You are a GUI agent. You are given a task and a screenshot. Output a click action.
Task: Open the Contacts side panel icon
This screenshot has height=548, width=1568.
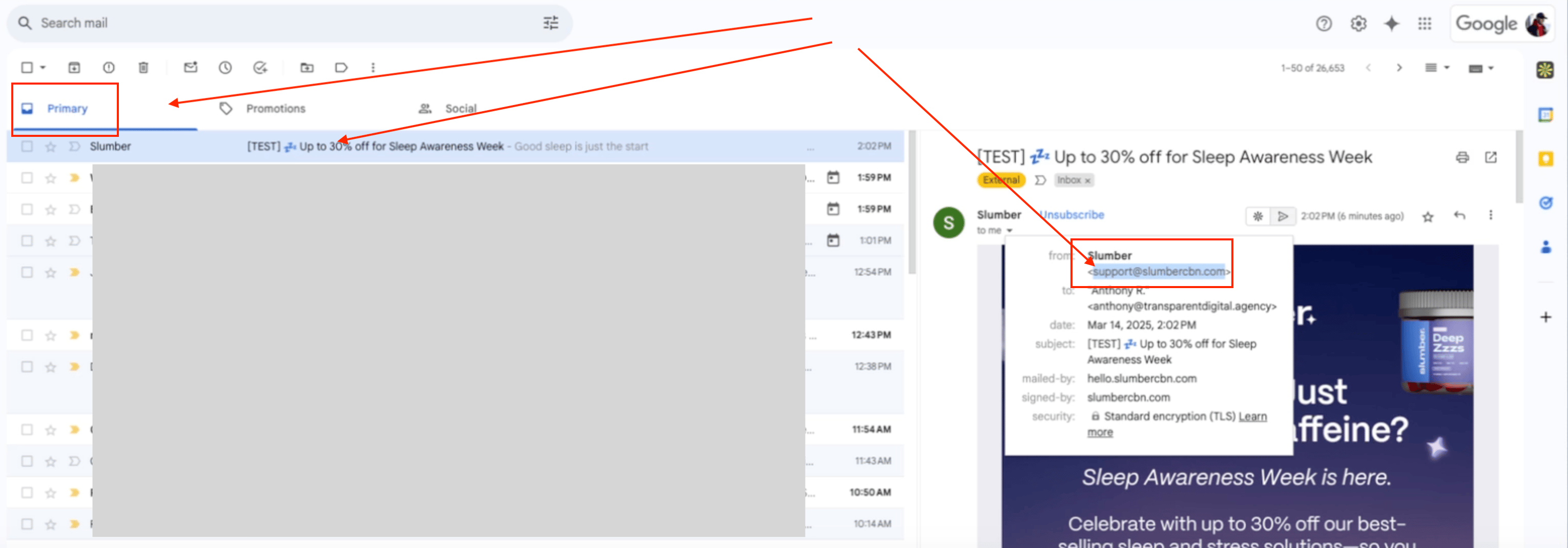[x=1545, y=247]
